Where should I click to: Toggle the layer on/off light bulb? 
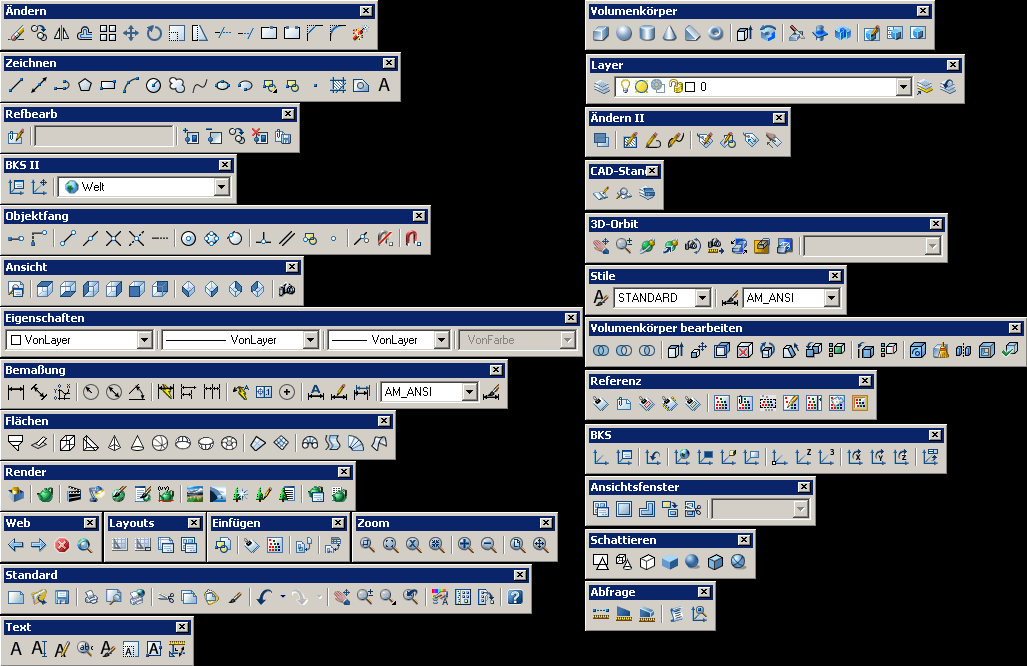point(625,87)
